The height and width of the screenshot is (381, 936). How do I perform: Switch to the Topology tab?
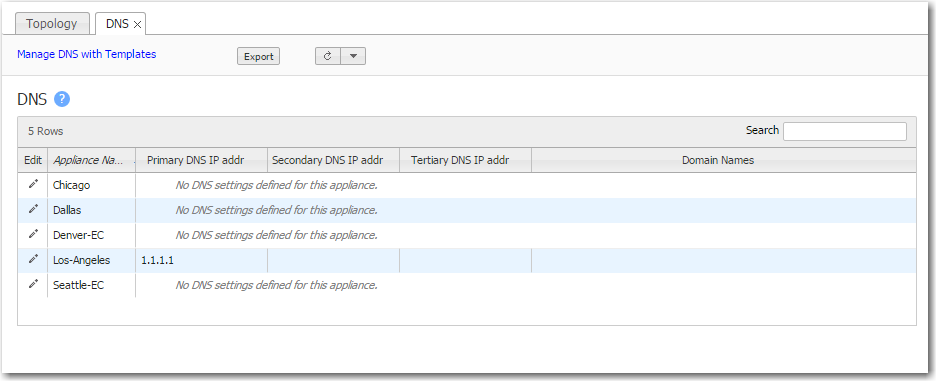[x=52, y=24]
